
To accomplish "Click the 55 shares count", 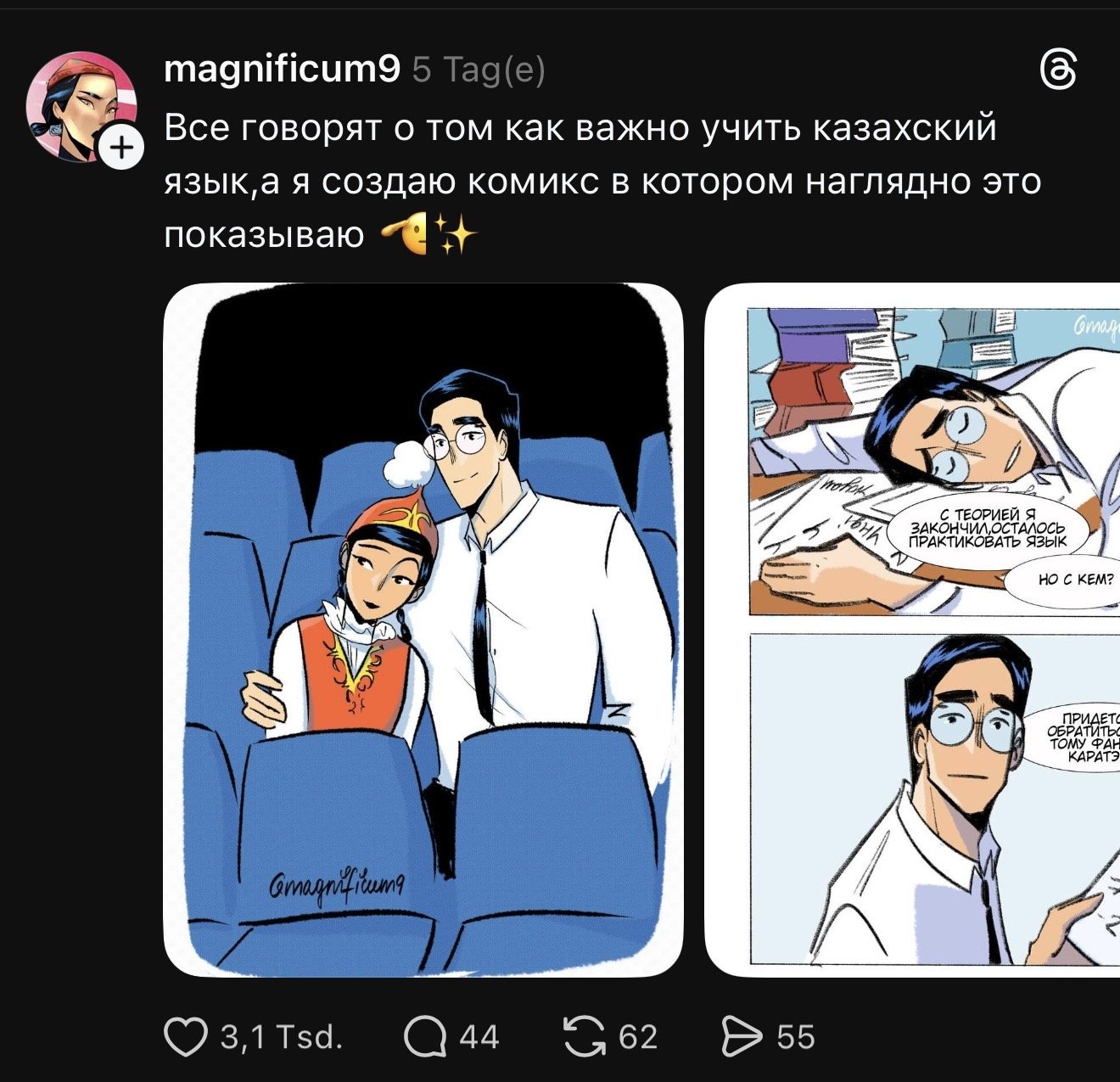I will tap(796, 1037).
